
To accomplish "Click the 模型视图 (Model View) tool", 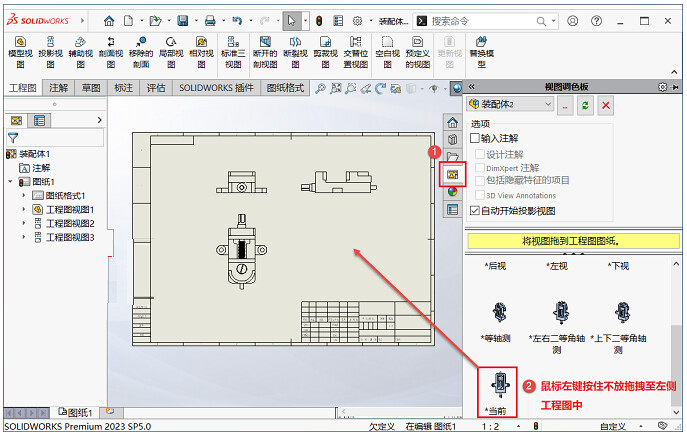I will (x=18, y=51).
